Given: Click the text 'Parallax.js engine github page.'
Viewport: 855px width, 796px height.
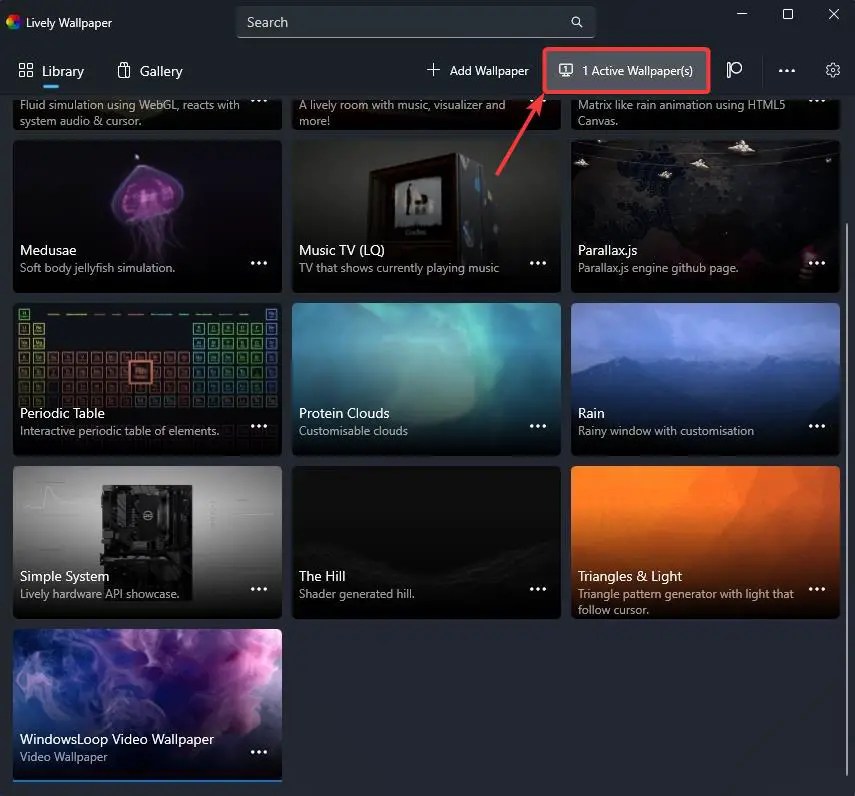Looking at the screenshot, I should pyautogui.click(x=658, y=268).
